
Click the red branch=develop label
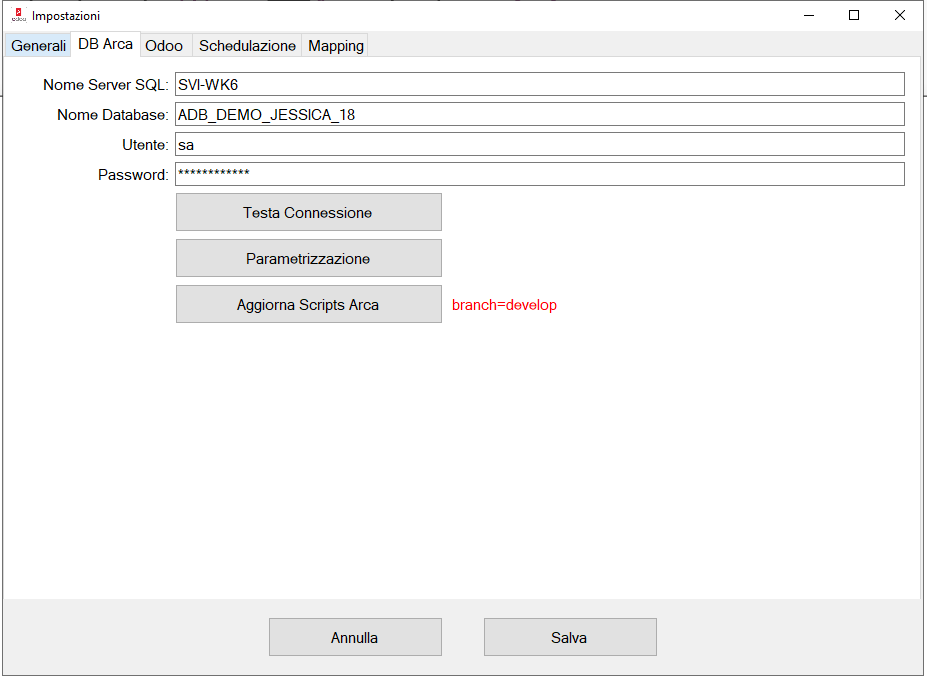click(504, 305)
